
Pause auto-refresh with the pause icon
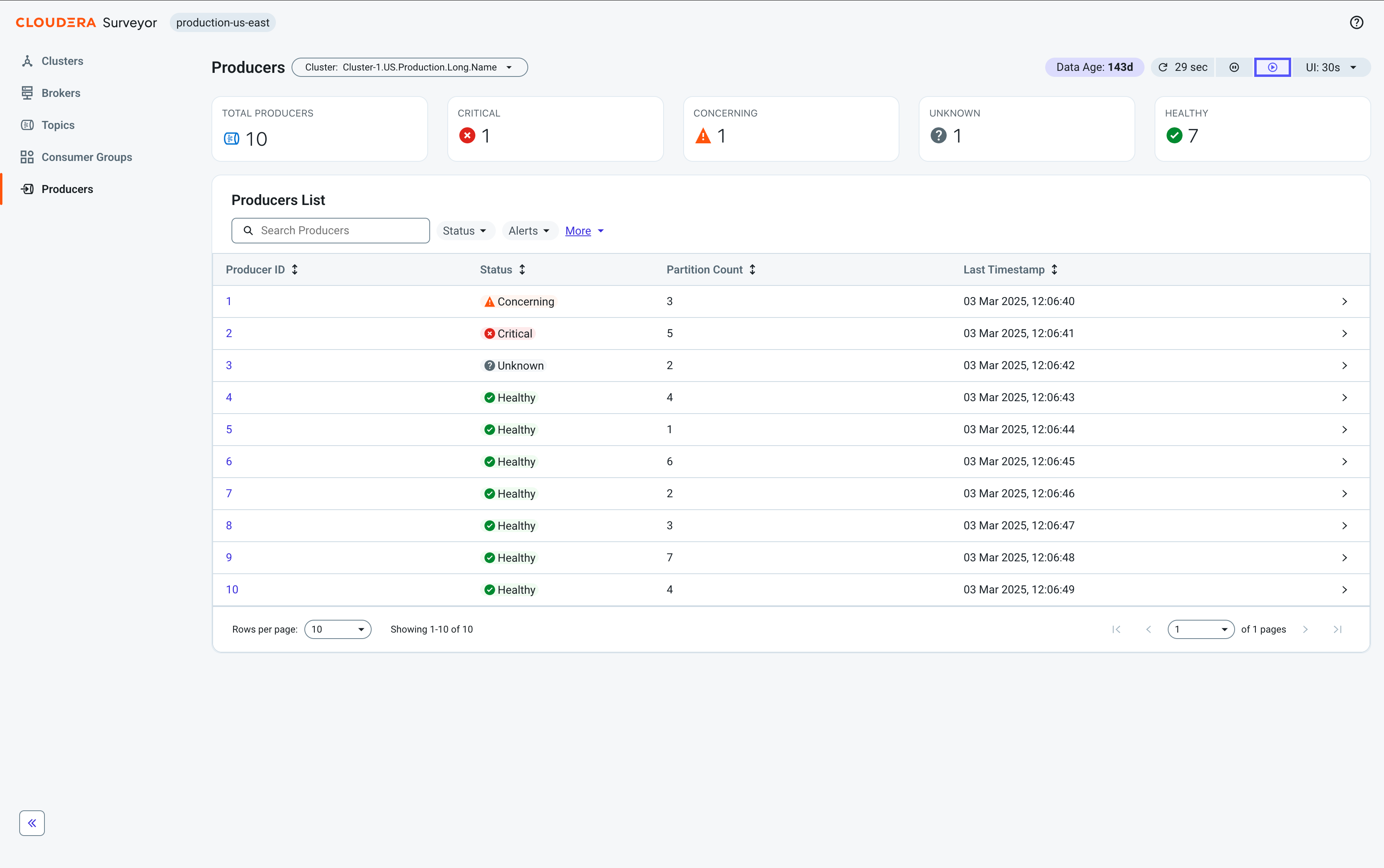1234,67
